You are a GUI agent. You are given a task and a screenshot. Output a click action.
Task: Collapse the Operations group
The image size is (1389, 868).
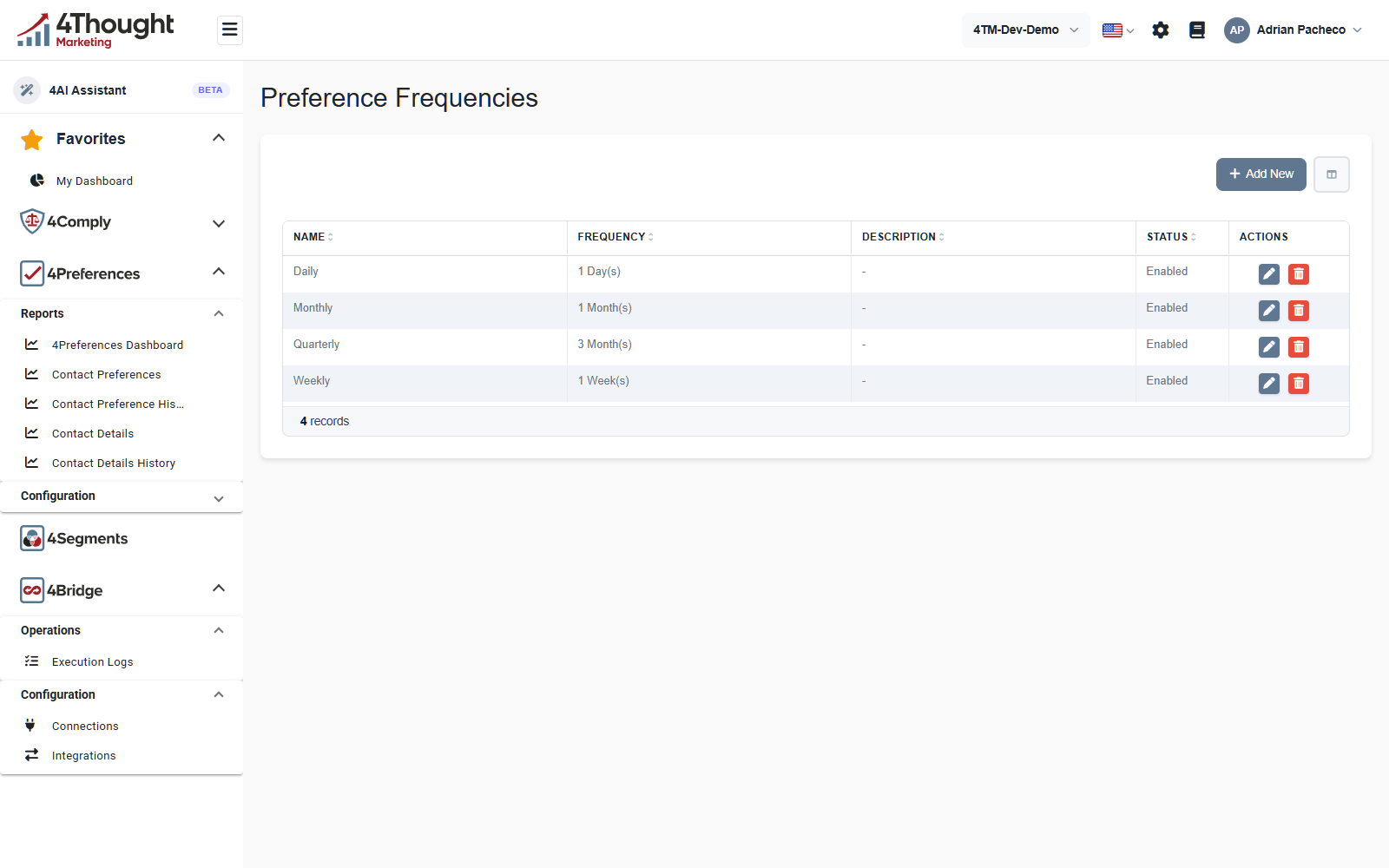point(219,630)
